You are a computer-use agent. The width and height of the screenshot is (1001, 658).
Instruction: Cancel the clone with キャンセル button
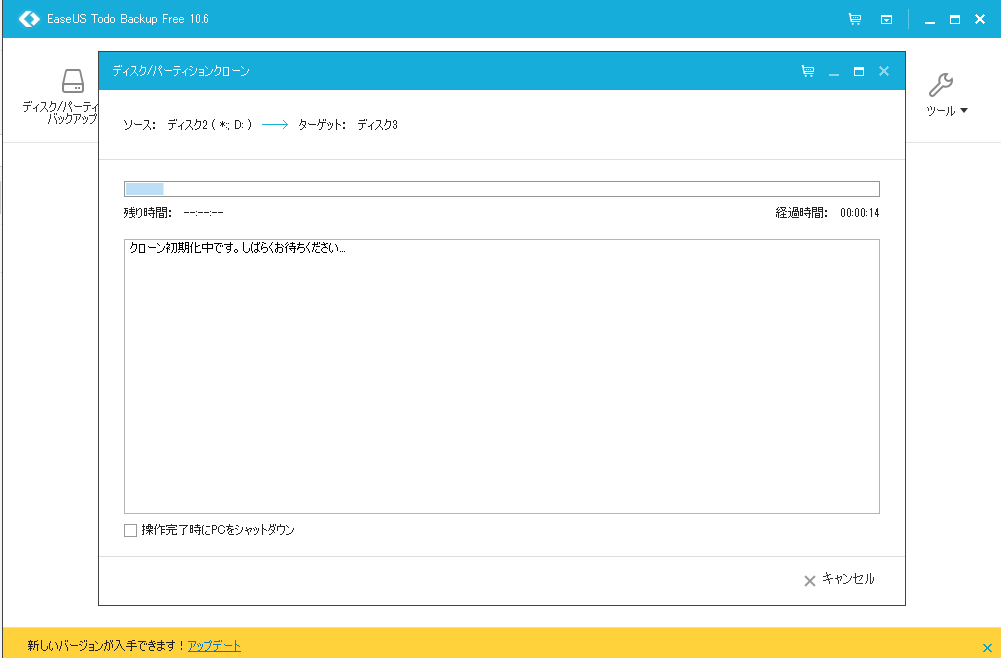coord(839,579)
